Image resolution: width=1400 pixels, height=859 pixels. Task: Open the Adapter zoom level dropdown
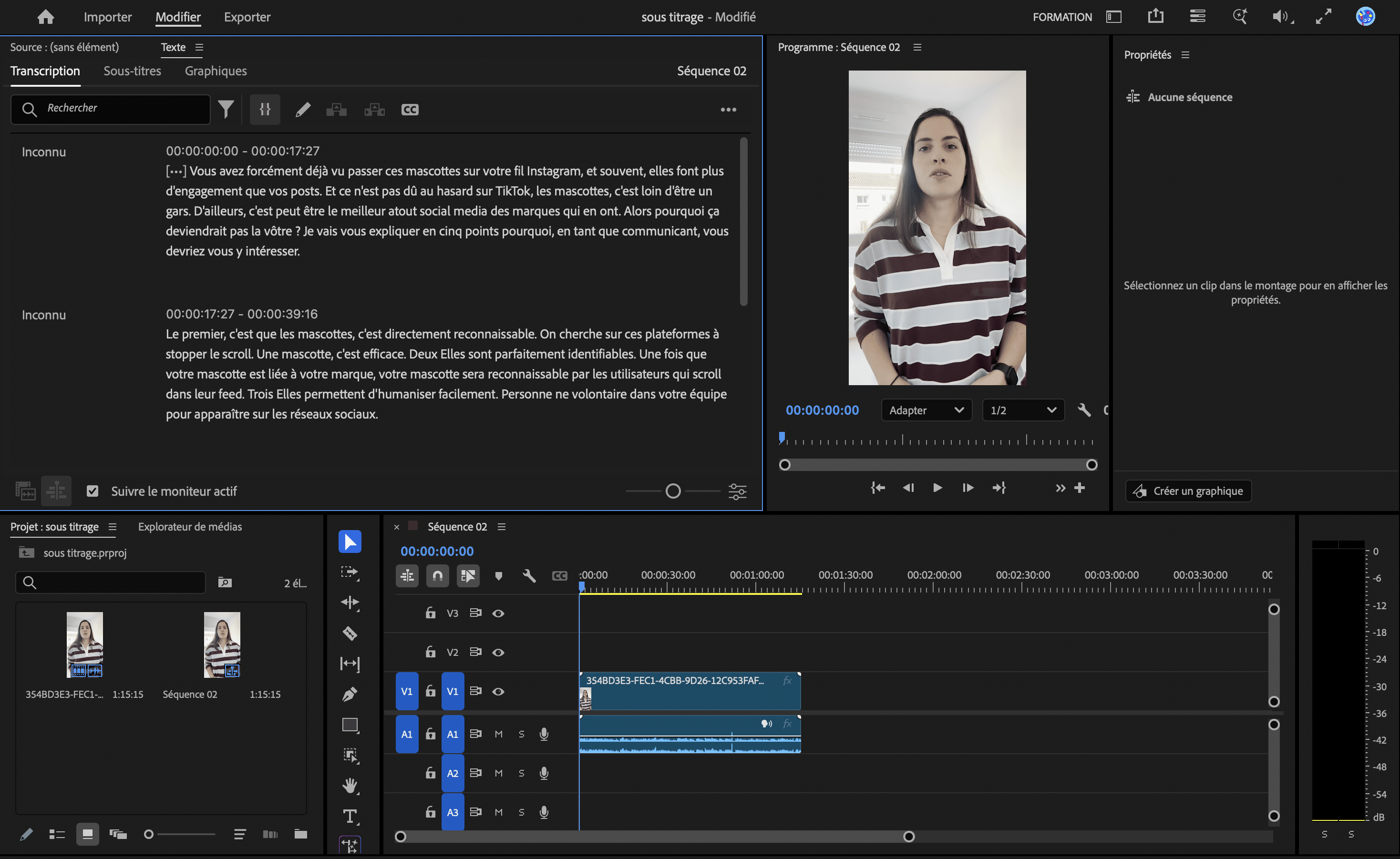coord(926,410)
